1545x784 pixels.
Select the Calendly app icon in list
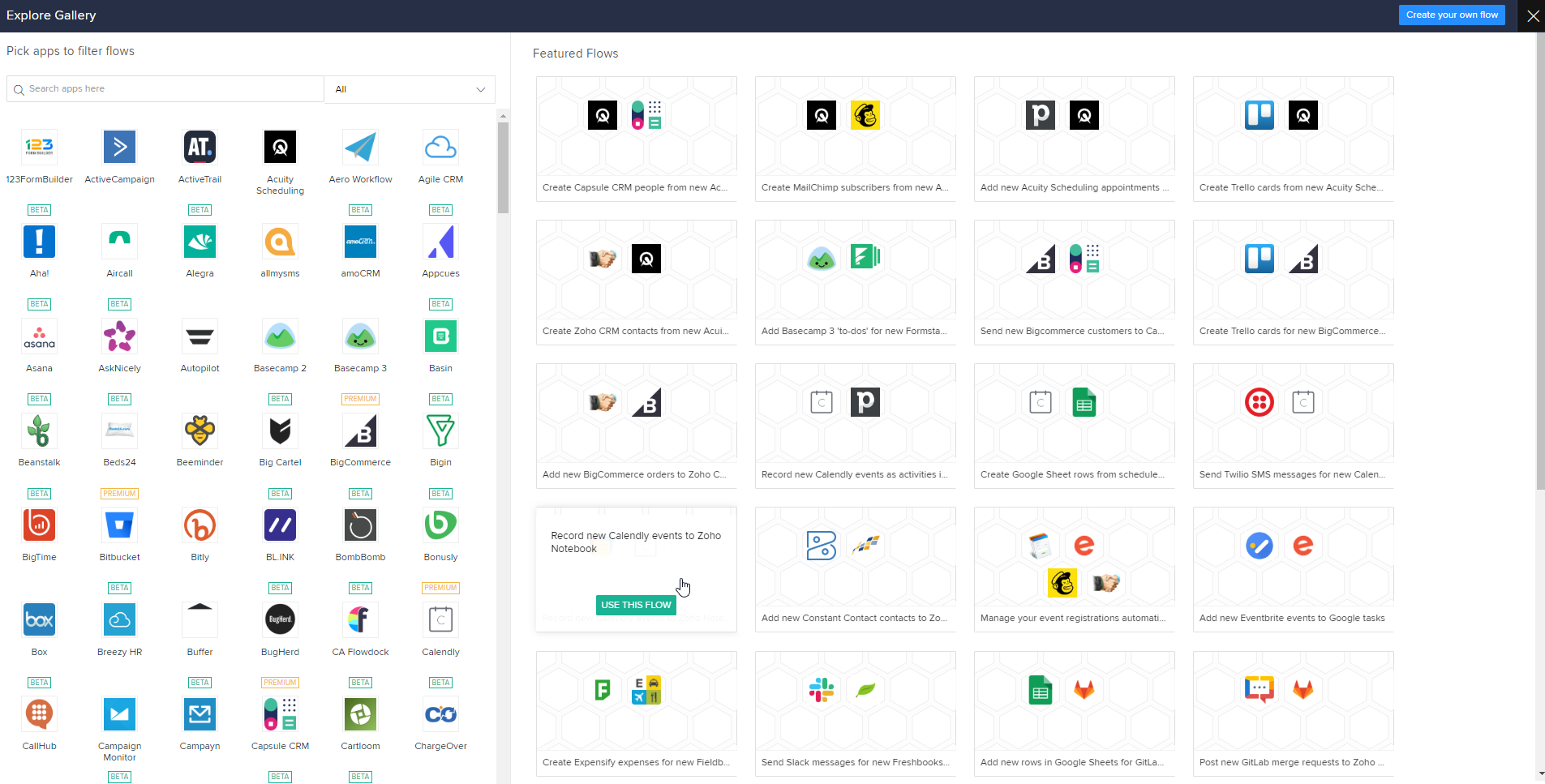440,620
